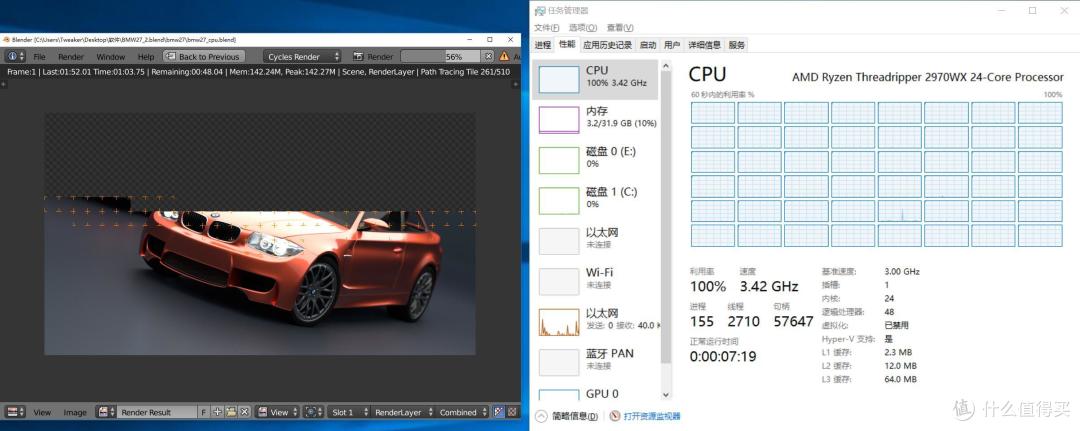Viewport: 1080px width, 431px height.
Task: Select 磁盘 1 (C:) in sidebar
Action: point(595,200)
